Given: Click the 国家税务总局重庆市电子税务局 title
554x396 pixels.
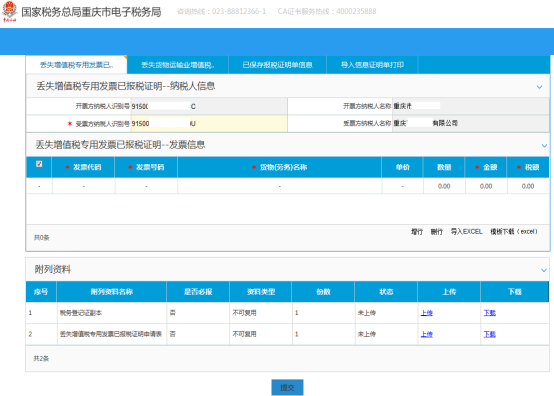Looking at the screenshot, I should coord(91,12).
